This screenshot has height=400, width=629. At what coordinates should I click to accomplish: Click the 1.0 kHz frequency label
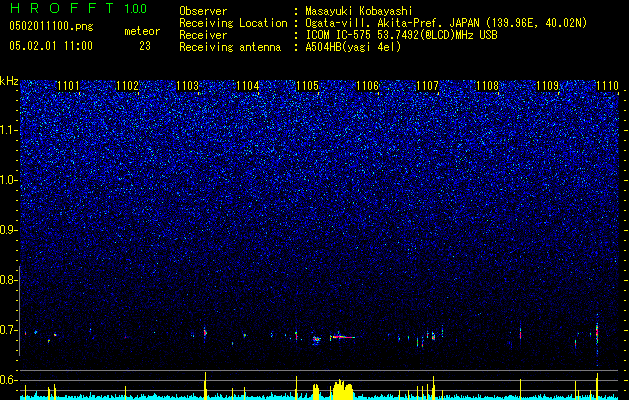8,180
